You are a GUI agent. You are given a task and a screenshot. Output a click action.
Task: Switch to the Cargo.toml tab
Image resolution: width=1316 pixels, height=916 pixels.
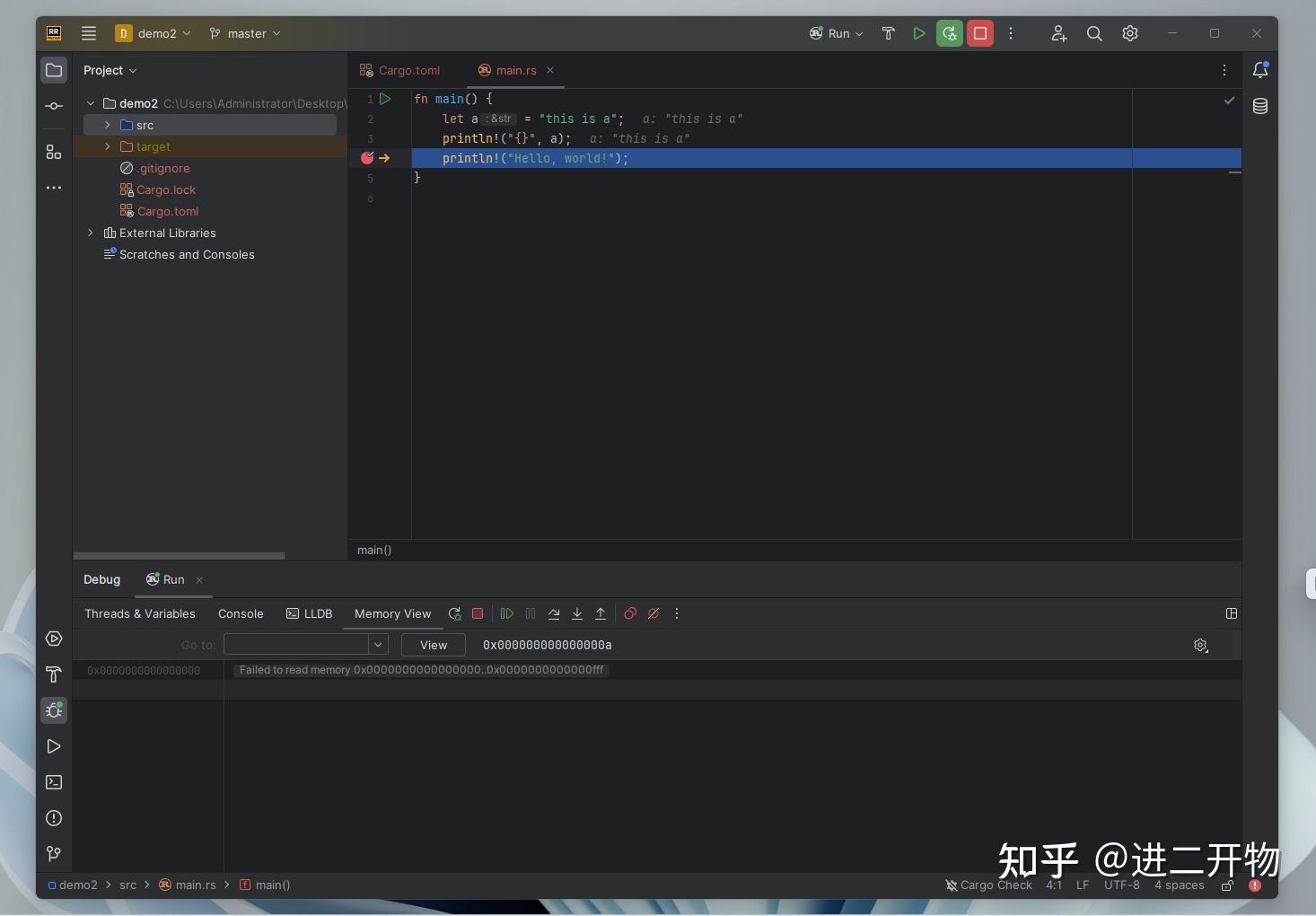tap(408, 70)
